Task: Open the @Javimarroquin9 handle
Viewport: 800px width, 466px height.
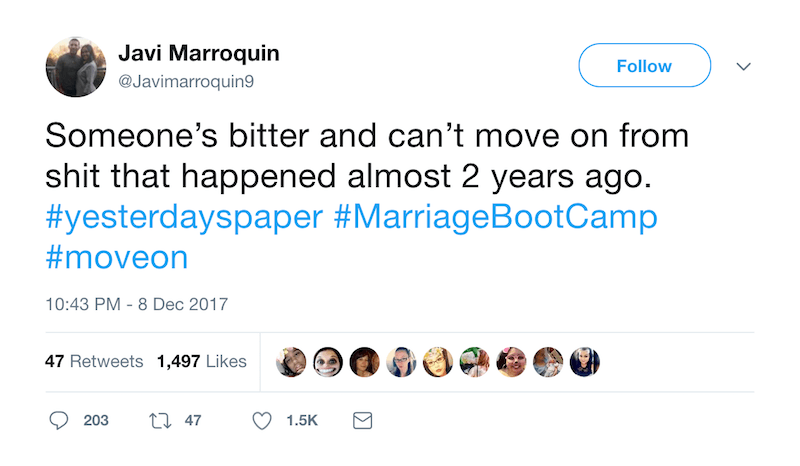Action: tap(186, 81)
